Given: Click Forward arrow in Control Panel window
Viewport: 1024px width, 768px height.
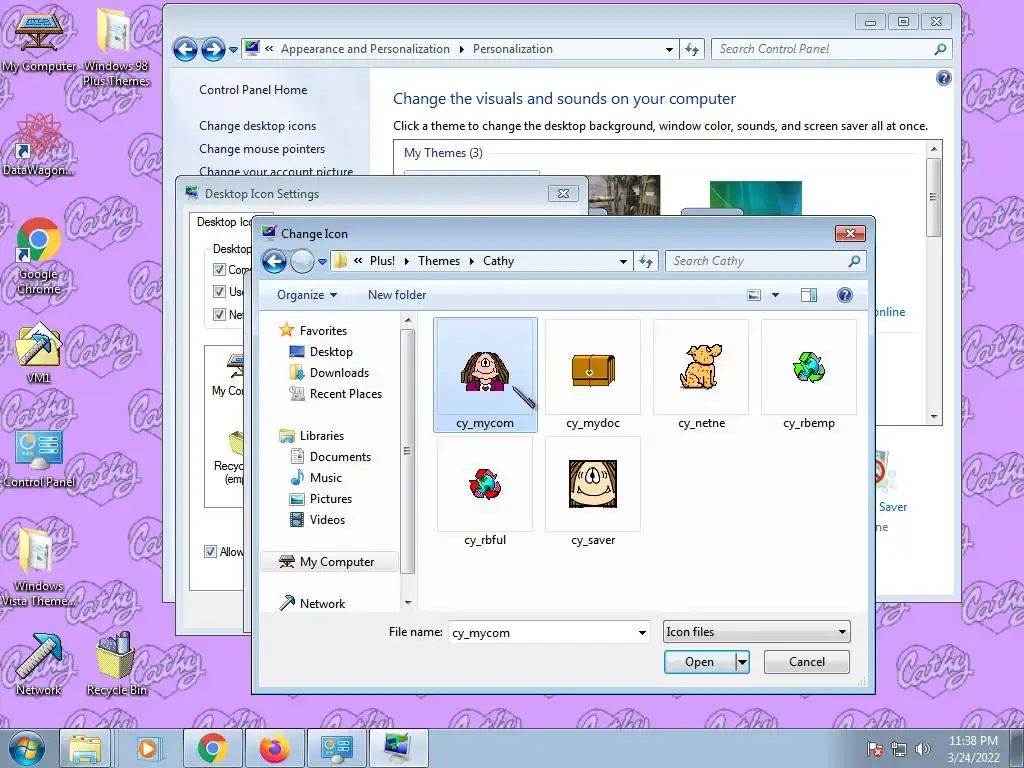Looking at the screenshot, I should pos(213,49).
